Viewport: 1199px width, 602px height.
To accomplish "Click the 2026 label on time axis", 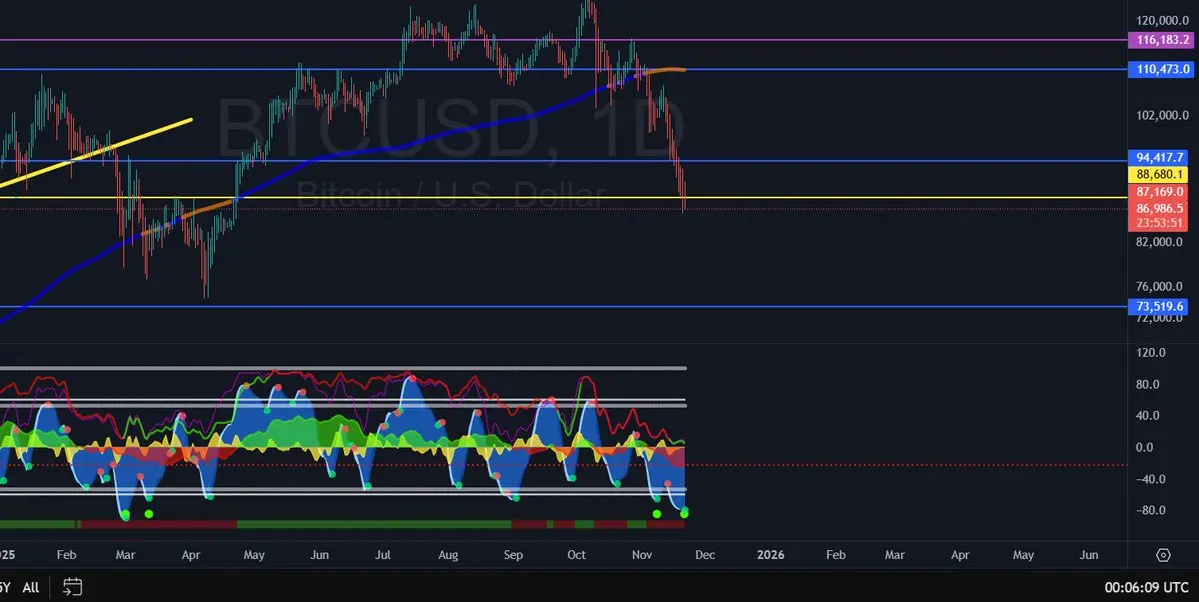I will click(770, 555).
